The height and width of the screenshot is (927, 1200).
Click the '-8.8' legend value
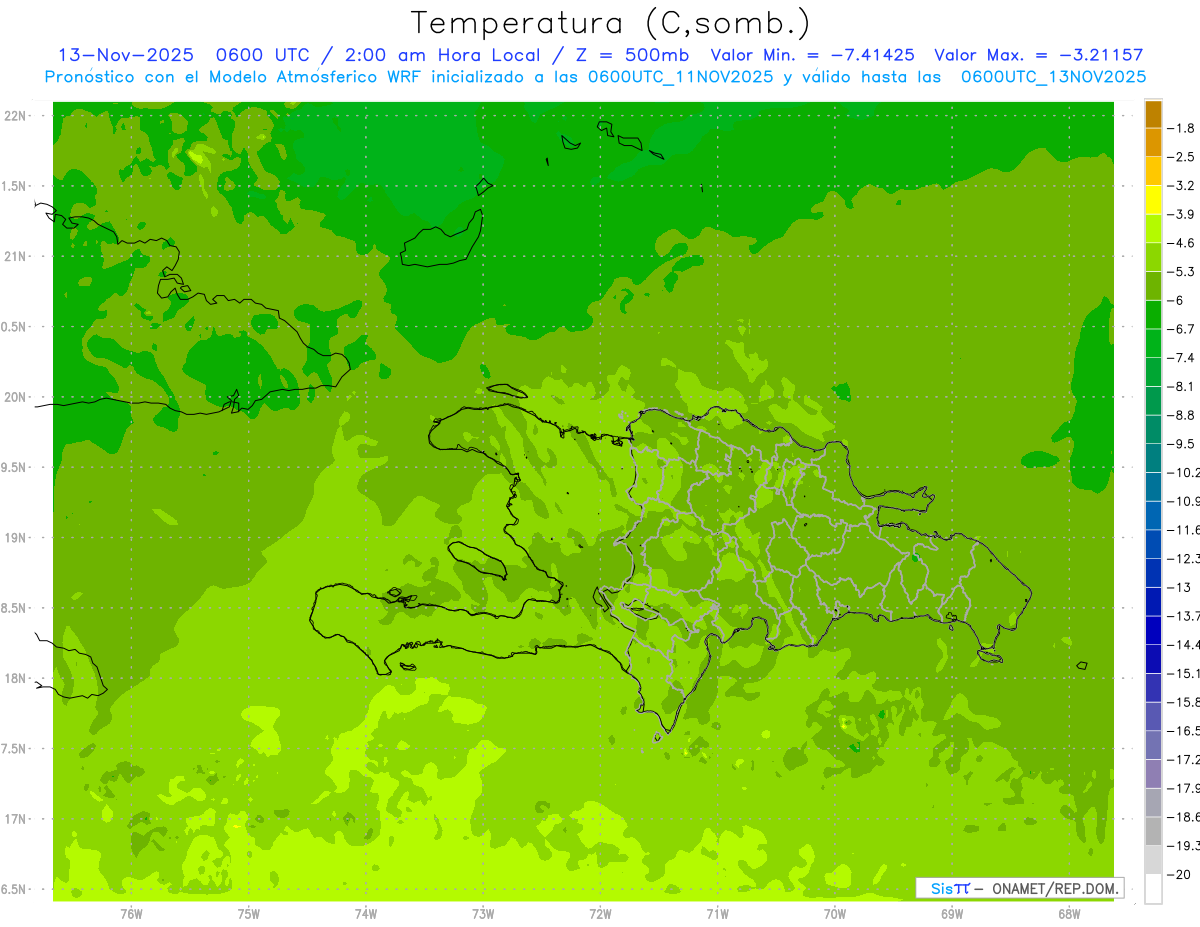click(1181, 415)
